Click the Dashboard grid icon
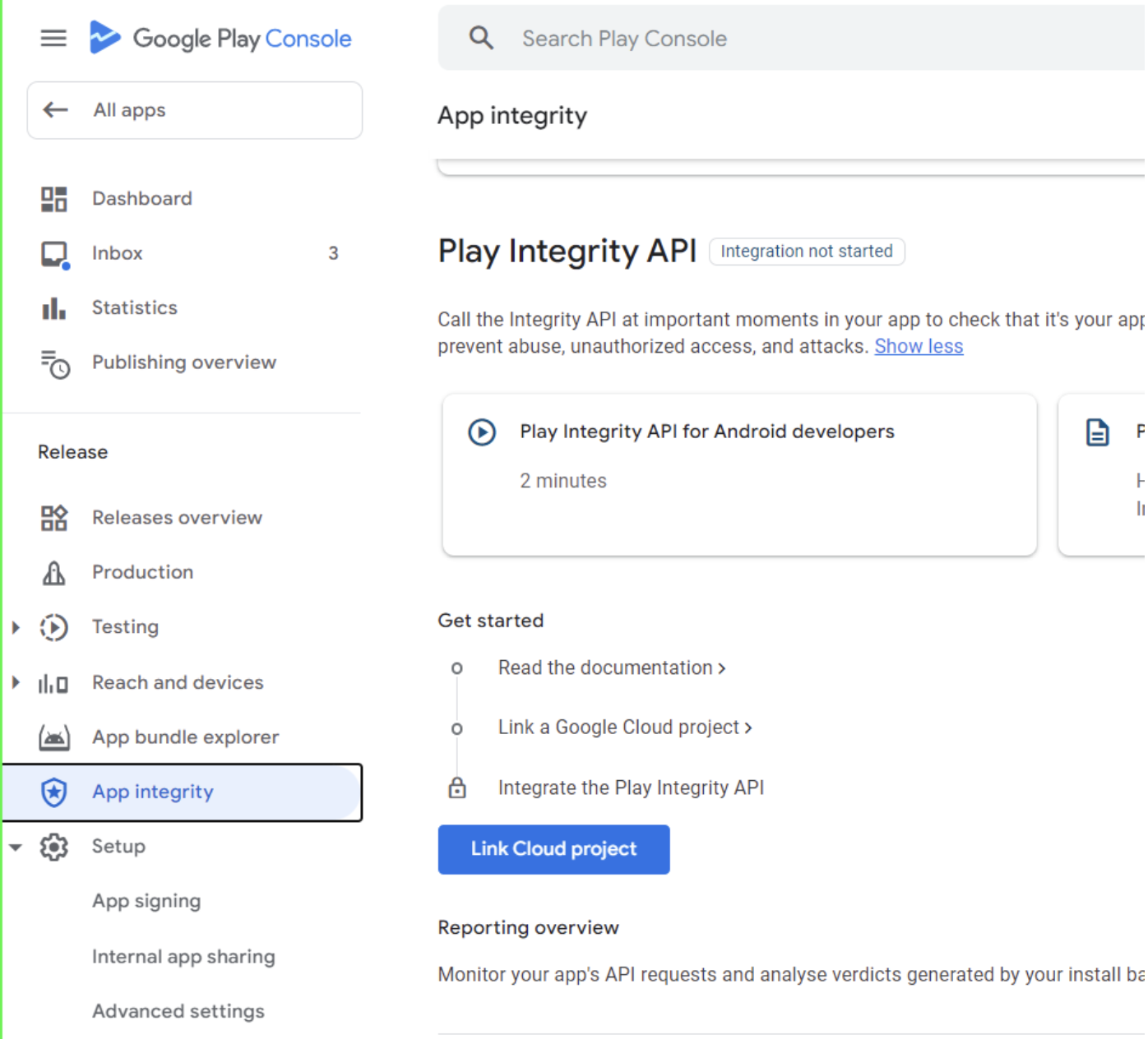 click(x=53, y=199)
